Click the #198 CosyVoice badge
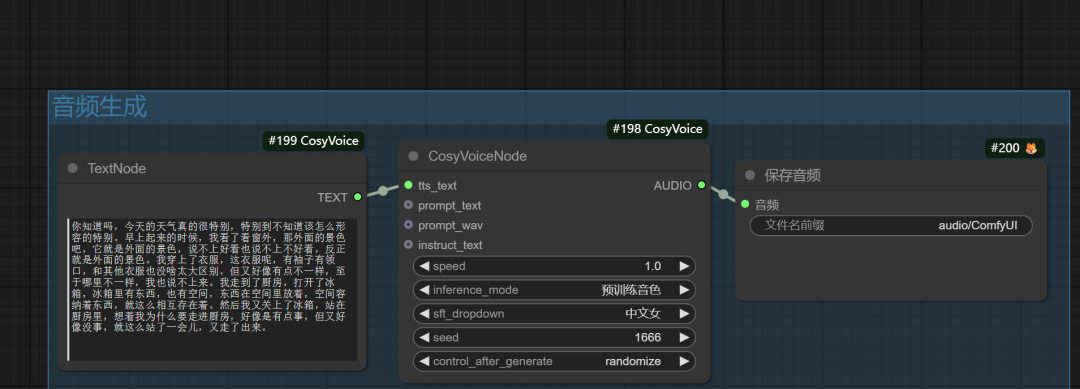This screenshot has height=389, width=1080. point(657,129)
